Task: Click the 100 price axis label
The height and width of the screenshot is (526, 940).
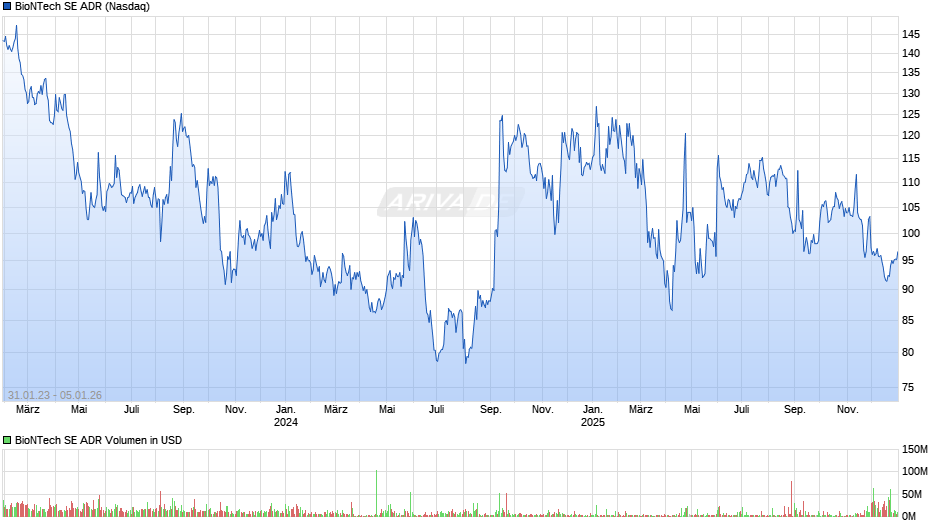Action: (911, 233)
